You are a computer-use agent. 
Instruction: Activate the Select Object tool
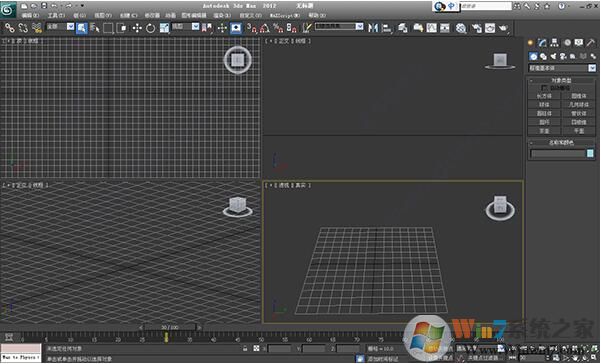82,28
